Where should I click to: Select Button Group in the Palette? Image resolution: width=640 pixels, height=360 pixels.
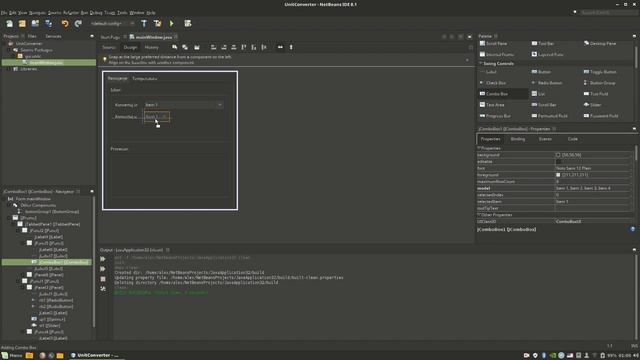pyautogui.click(x=599, y=83)
